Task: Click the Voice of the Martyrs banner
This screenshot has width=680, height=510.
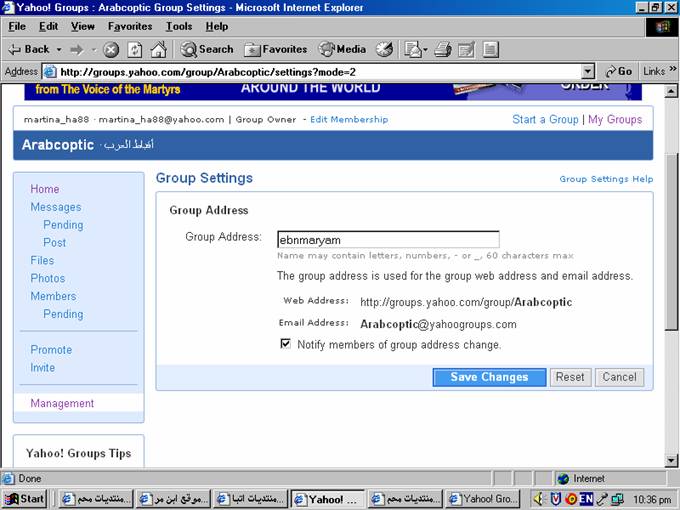Action: (333, 92)
